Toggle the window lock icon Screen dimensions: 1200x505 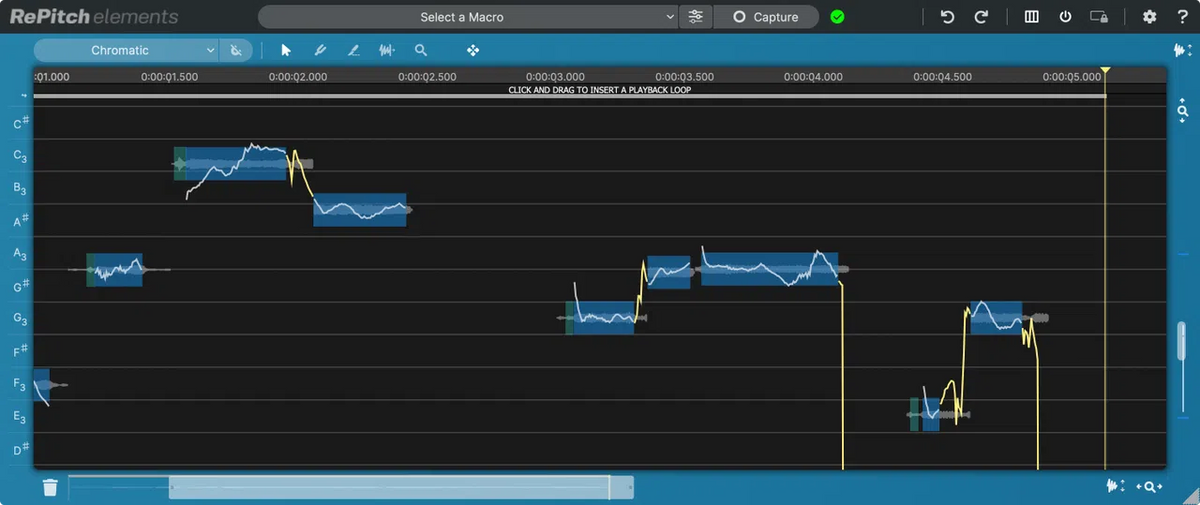1099,17
